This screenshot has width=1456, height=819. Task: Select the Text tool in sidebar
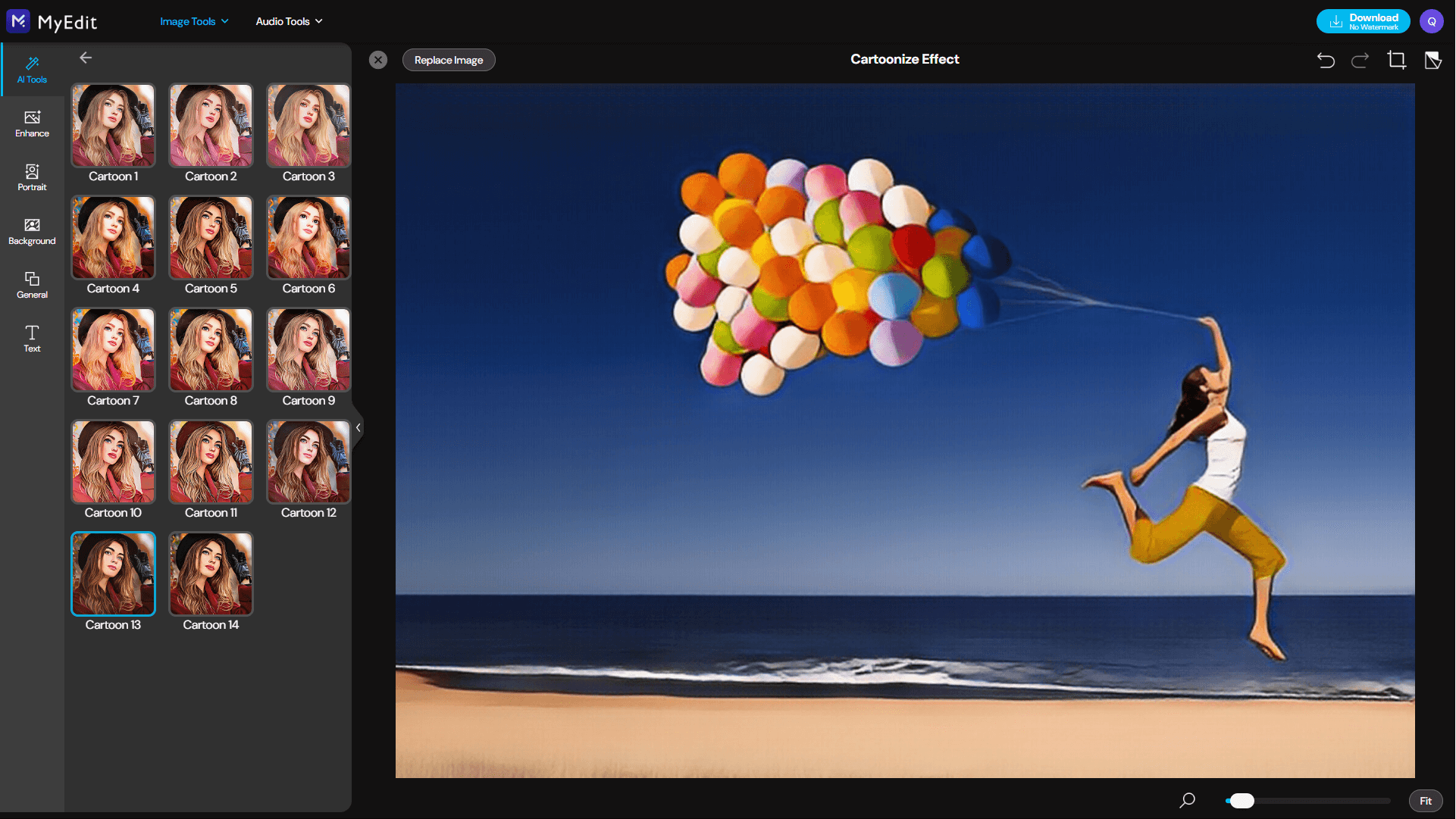32,338
